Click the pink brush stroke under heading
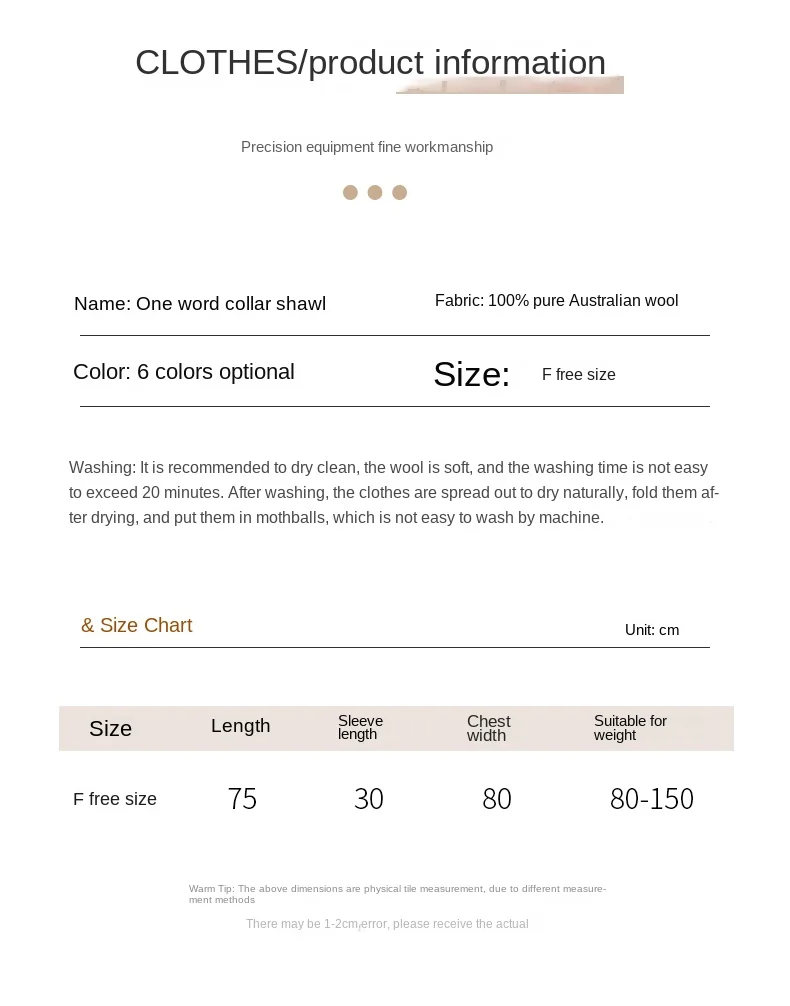Image resolution: width=790 pixels, height=1006 pixels. 510,85
